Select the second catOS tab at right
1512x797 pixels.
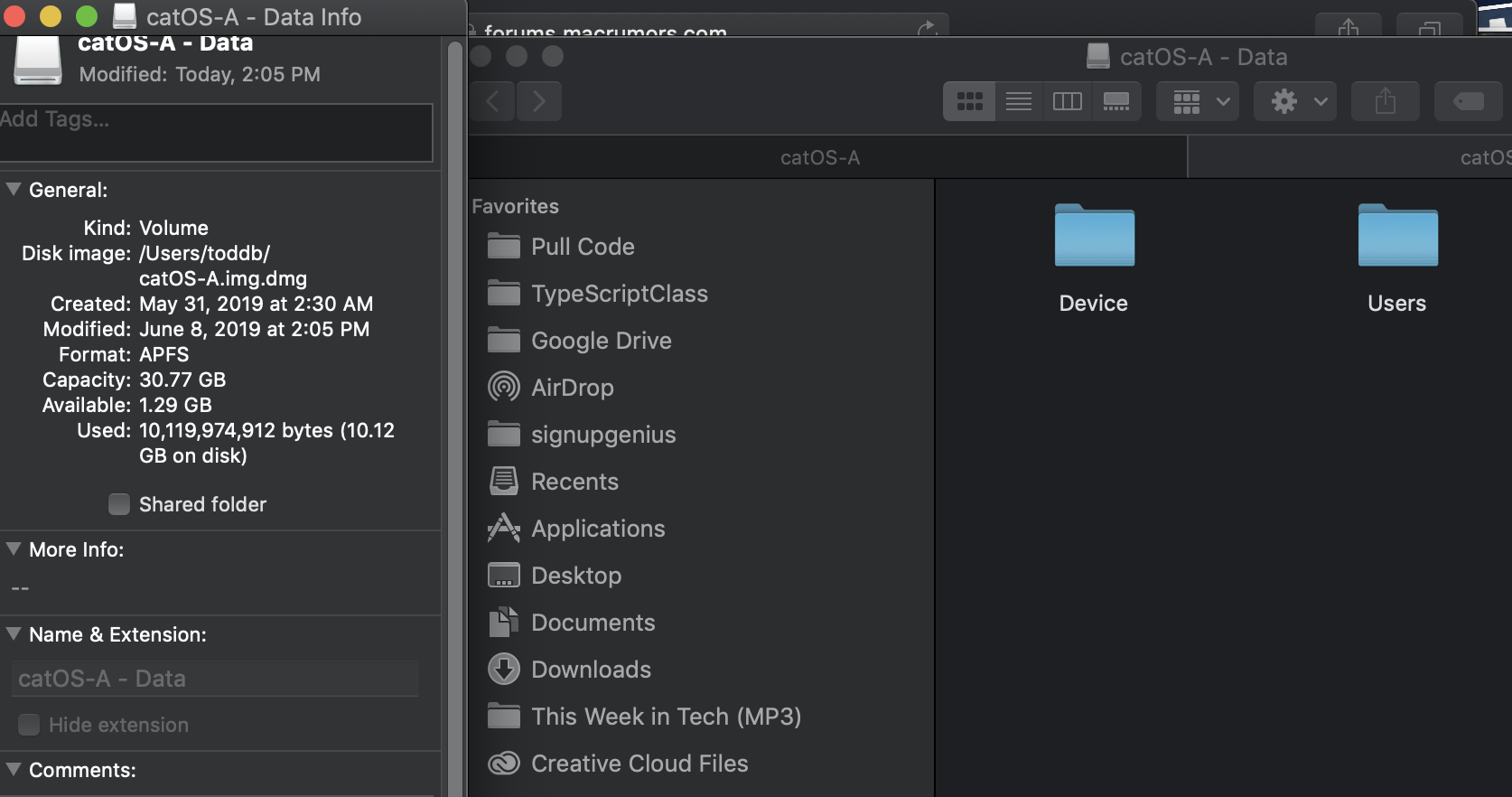(1349, 157)
